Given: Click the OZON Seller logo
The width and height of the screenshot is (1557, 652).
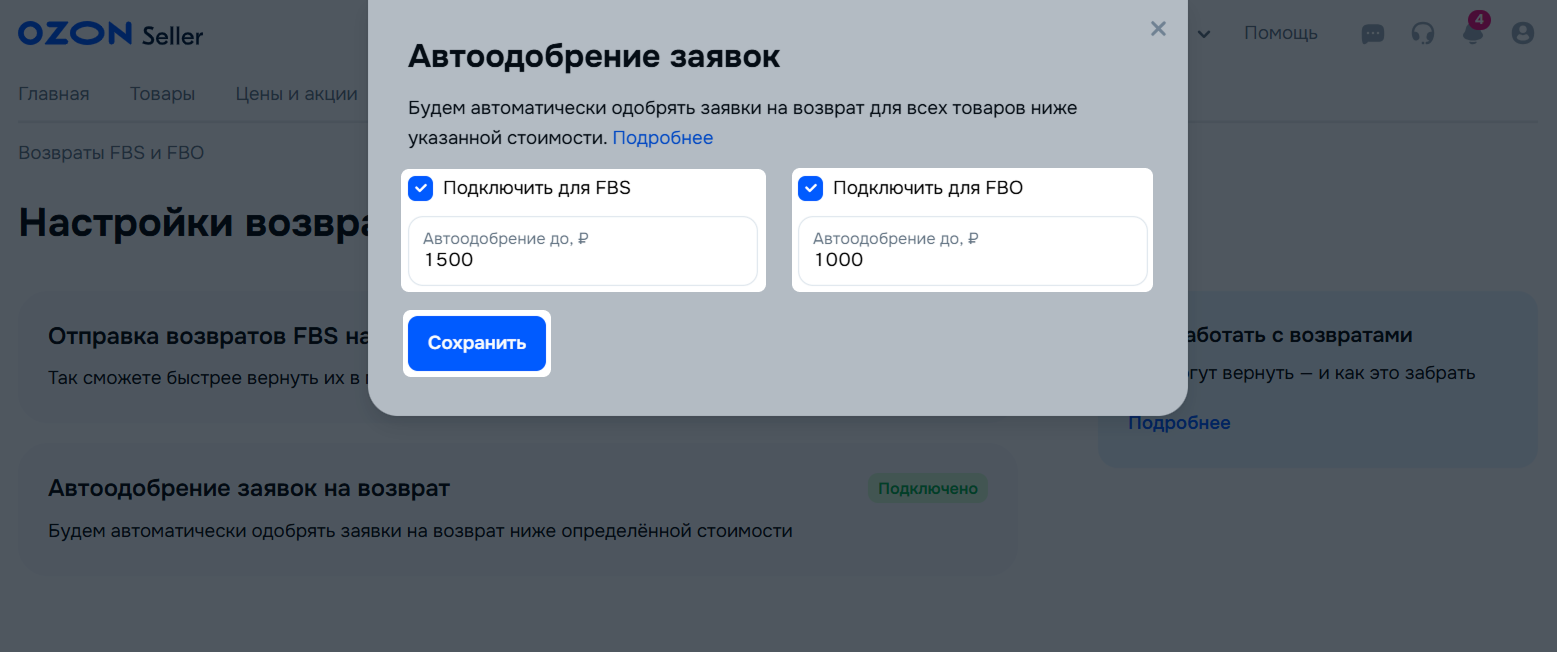Looking at the screenshot, I should [x=110, y=34].
